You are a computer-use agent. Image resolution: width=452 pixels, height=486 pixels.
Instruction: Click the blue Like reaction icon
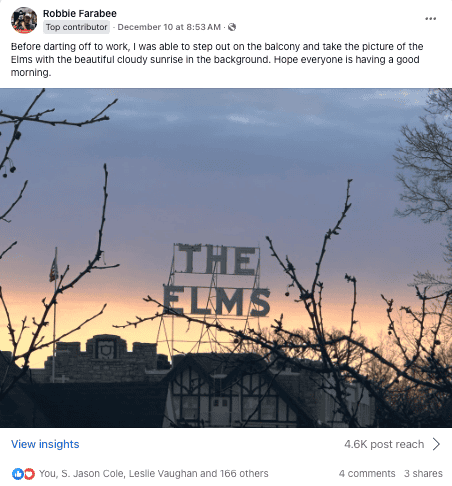pyautogui.click(x=17, y=473)
